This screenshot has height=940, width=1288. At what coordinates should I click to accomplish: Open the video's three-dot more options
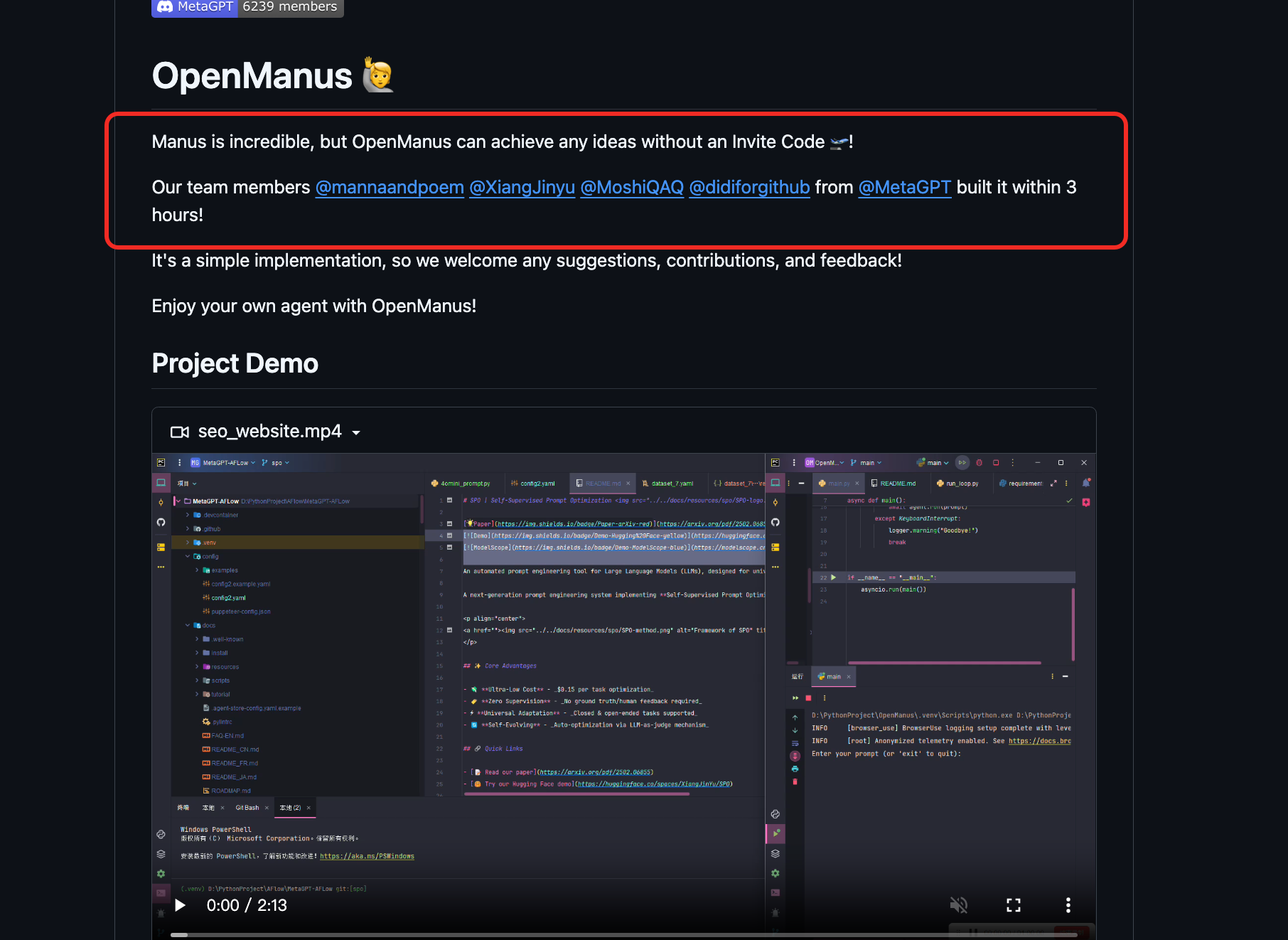(x=1068, y=905)
